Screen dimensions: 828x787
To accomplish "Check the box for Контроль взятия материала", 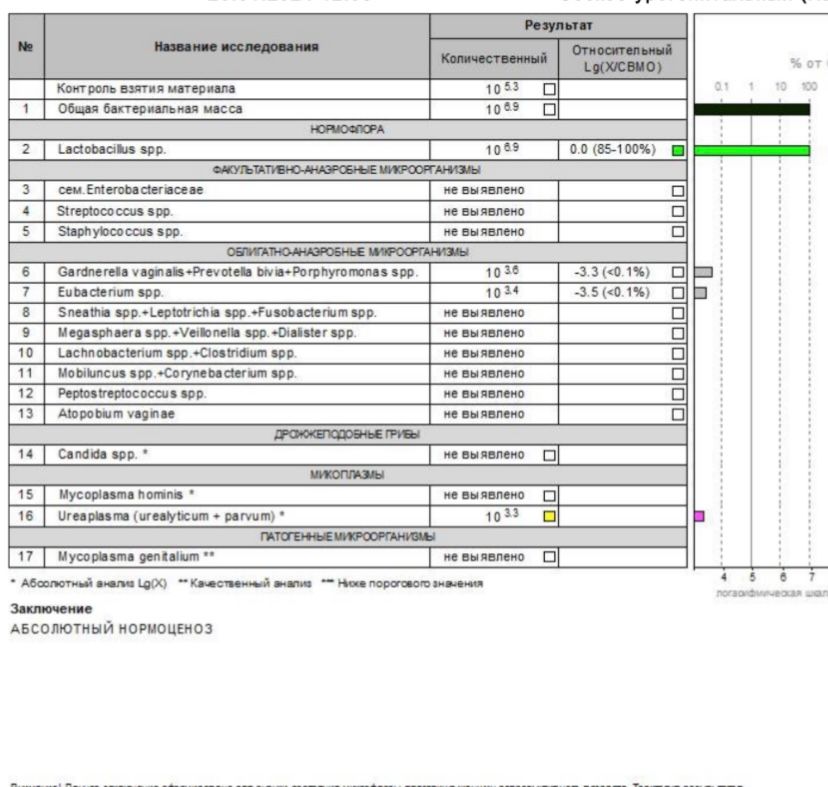I will point(549,89).
